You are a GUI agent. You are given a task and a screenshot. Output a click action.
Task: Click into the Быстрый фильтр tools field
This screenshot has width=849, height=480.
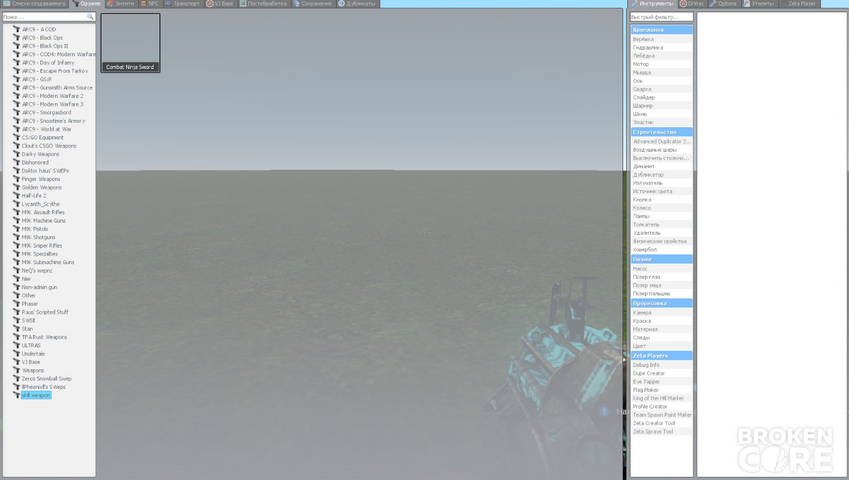[661, 17]
